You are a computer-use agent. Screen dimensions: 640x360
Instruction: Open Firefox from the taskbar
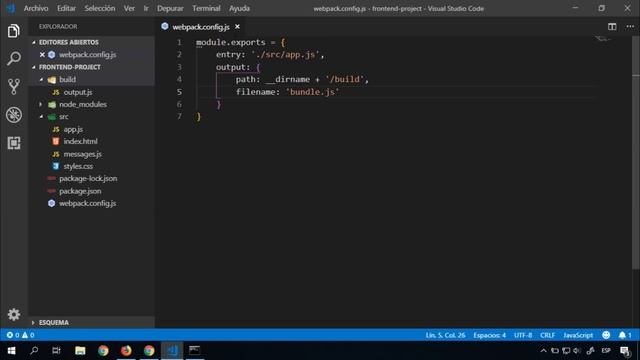pos(126,350)
